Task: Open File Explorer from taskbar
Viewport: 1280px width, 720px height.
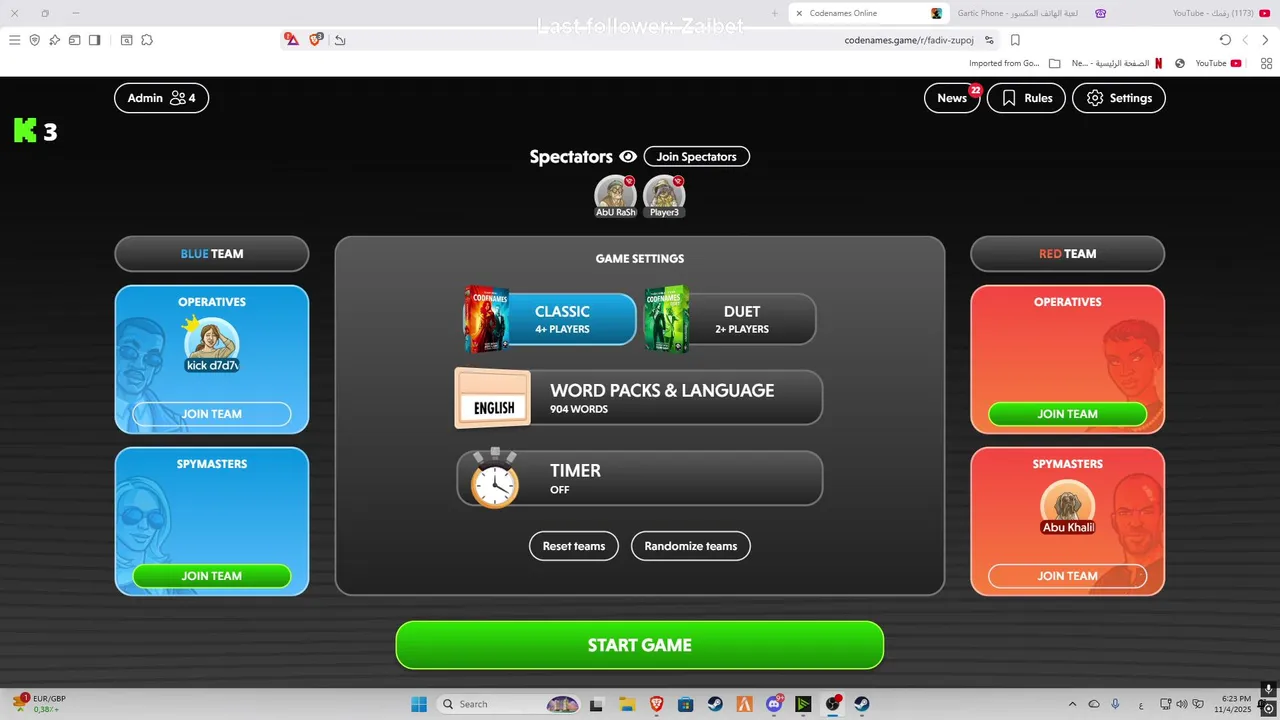Action: pos(626,704)
